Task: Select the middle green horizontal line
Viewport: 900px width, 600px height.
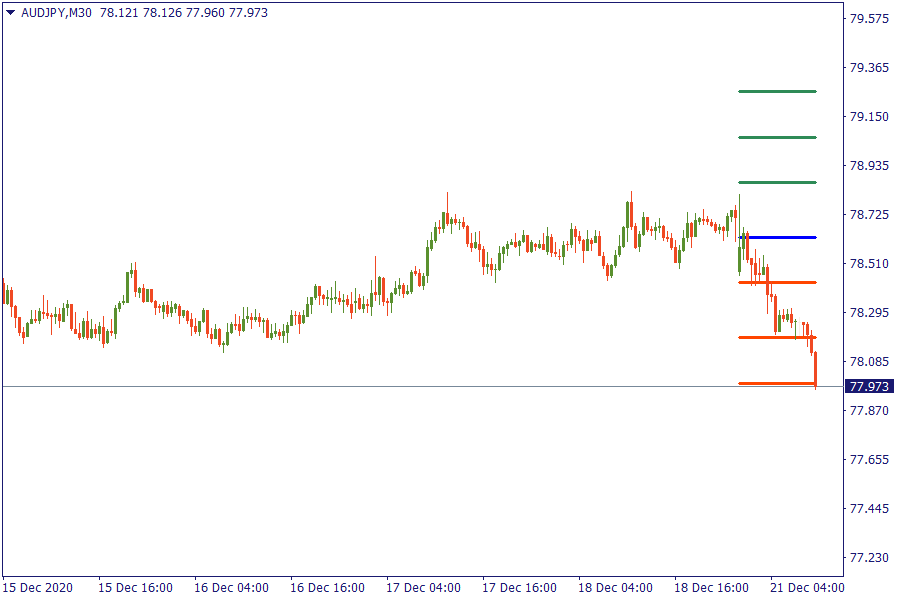Action: [777, 137]
